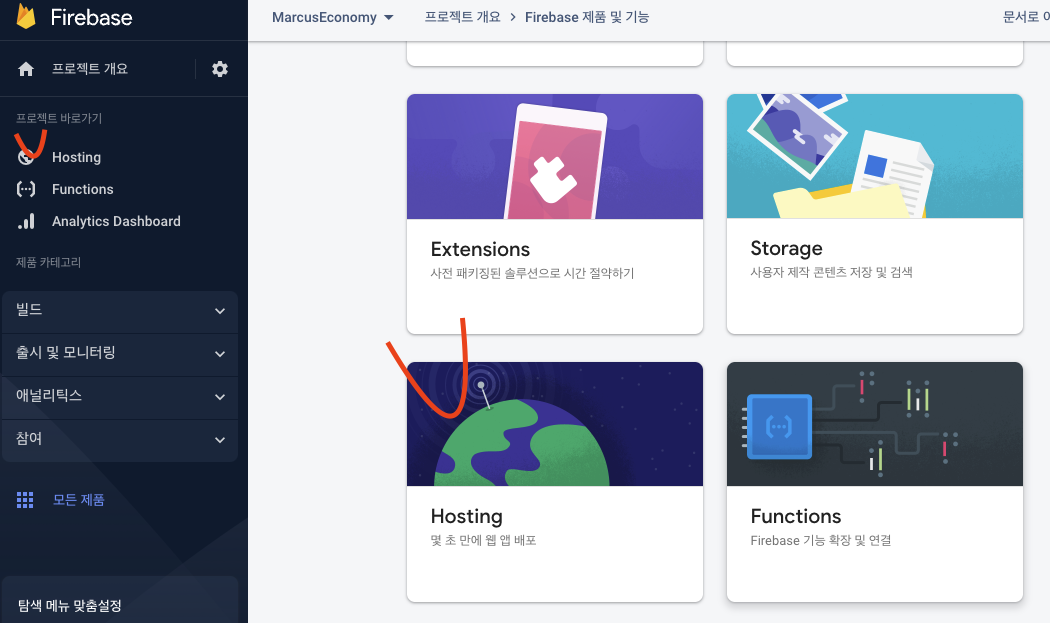Image resolution: width=1050 pixels, height=623 pixels.
Task: Open Hosting shortcut in sidebar
Action: 76,157
